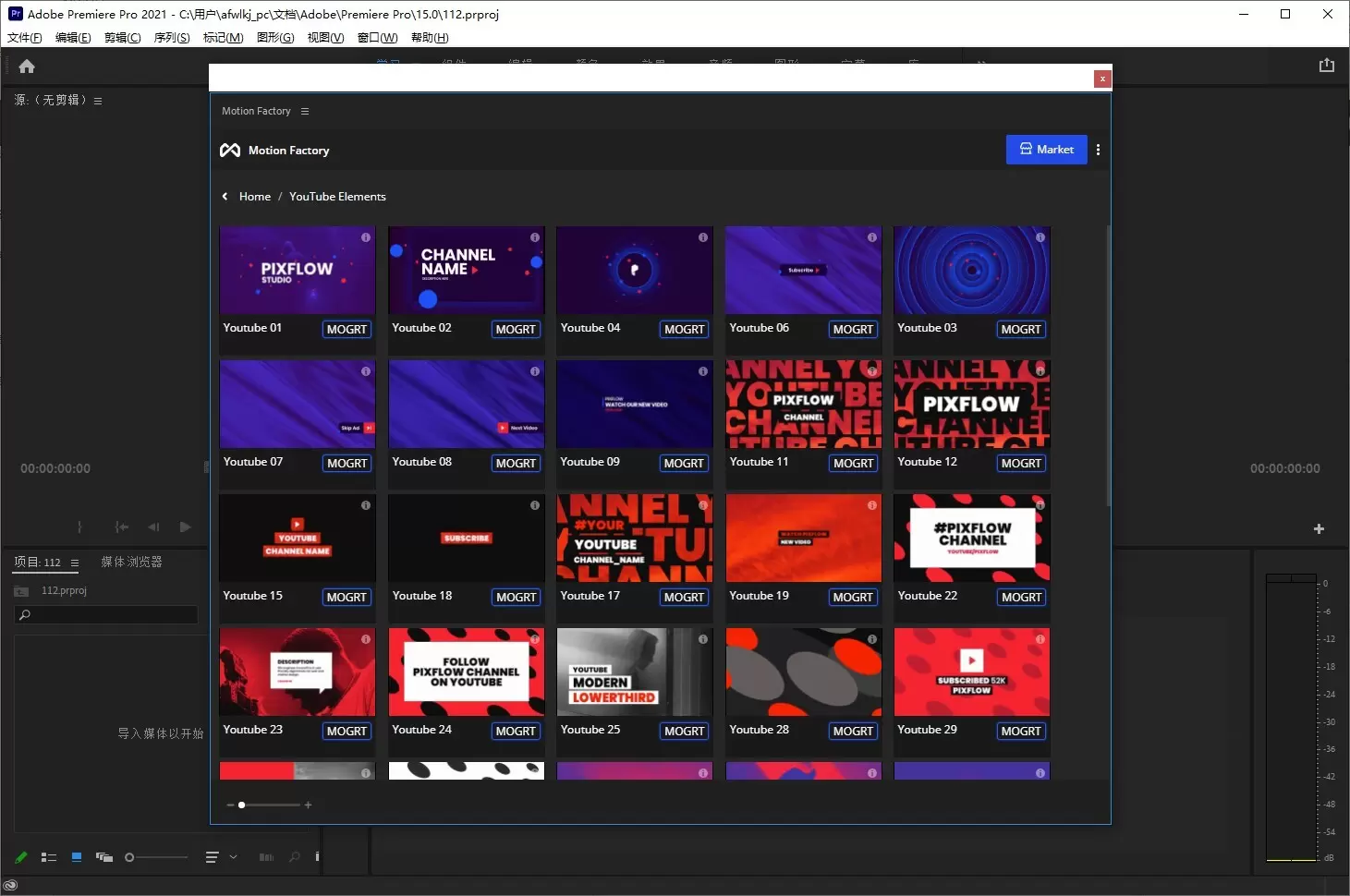Click the Home icon in Premiere's top bar
Screen dimensions: 1350x896
click(x=27, y=66)
